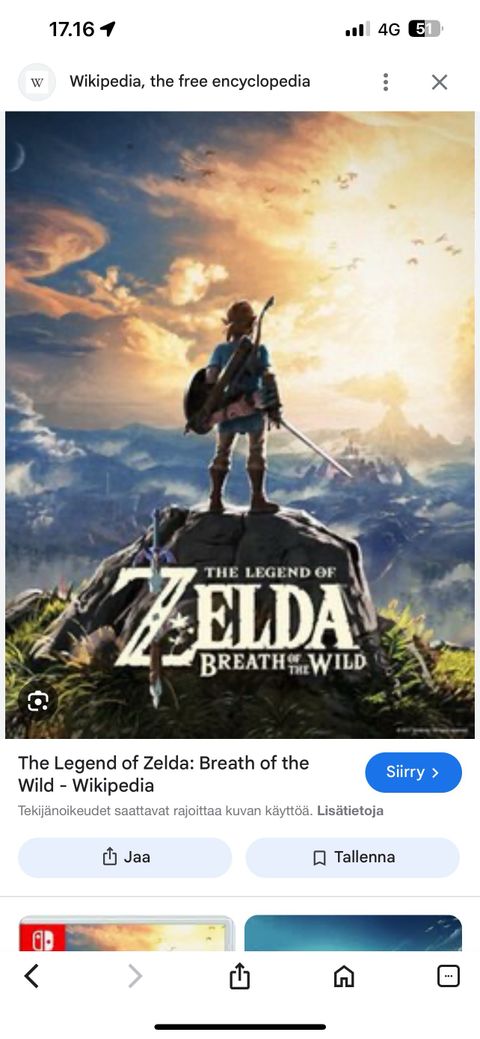Tap the browser forward arrow

[x=135, y=976]
